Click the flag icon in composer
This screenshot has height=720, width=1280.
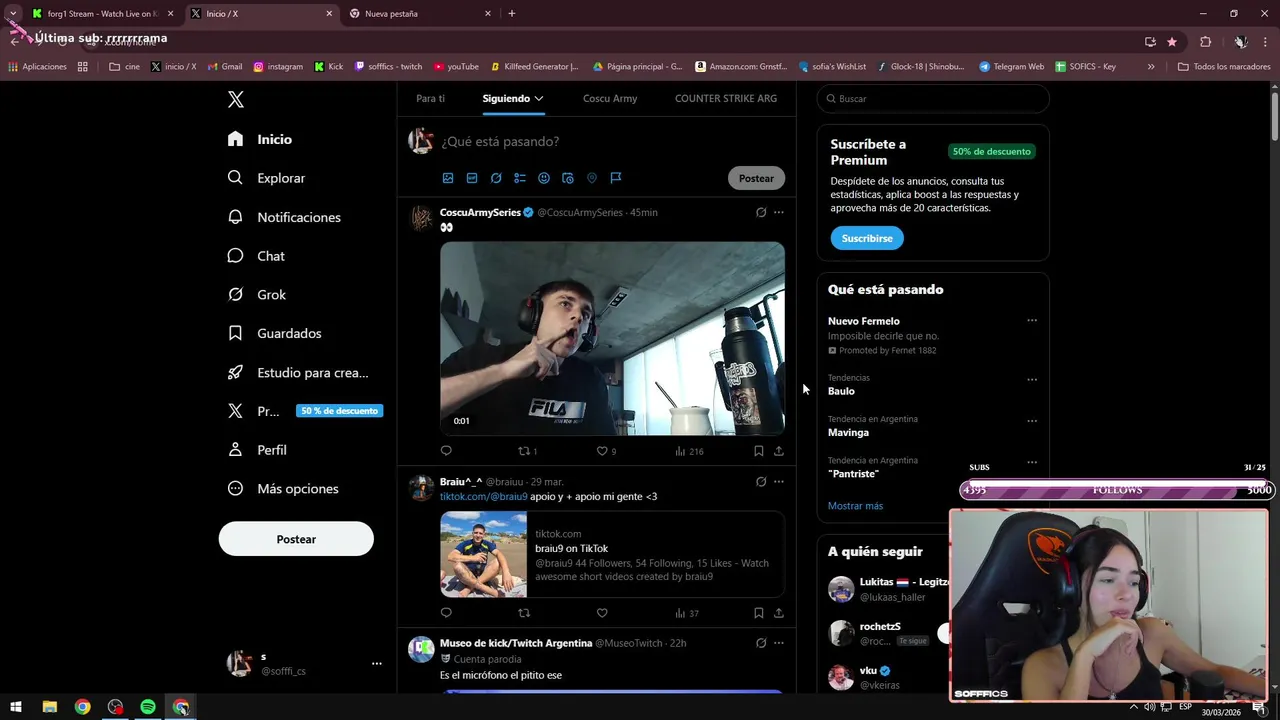pos(616,178)
